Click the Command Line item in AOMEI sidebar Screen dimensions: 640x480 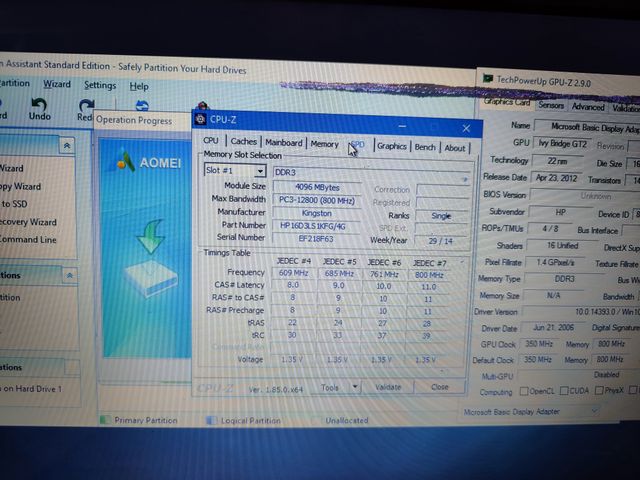coord(28,240)
